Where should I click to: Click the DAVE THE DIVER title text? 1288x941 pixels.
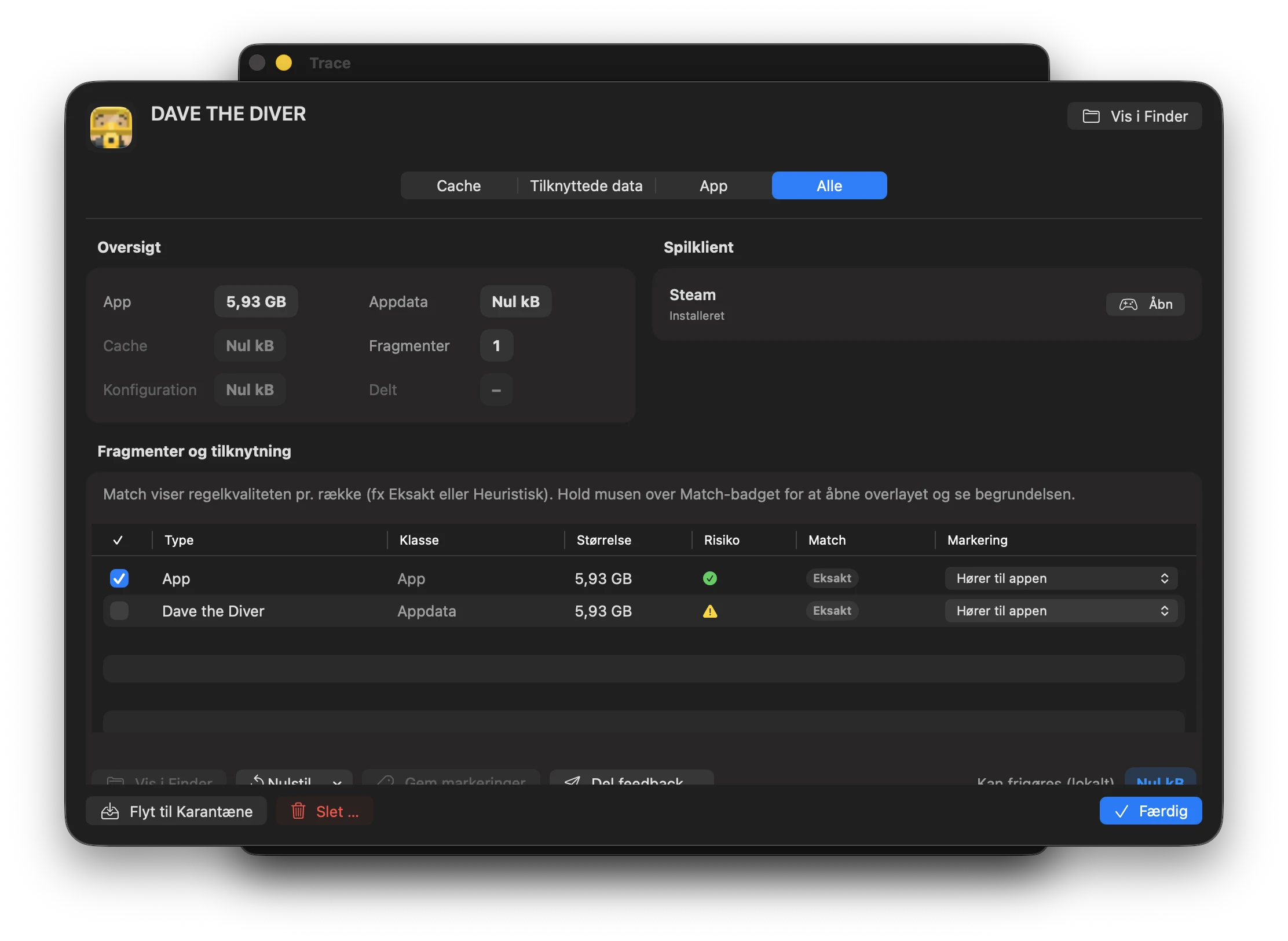tap(228, 114)
